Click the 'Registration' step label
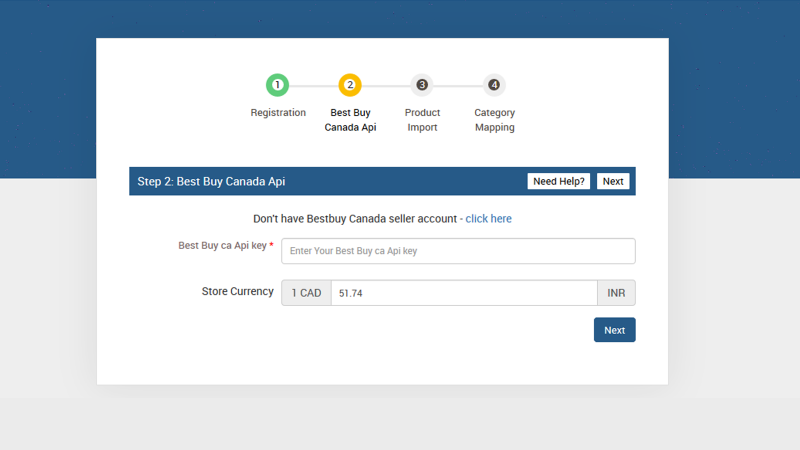800x450 pixels. (278, 112)
